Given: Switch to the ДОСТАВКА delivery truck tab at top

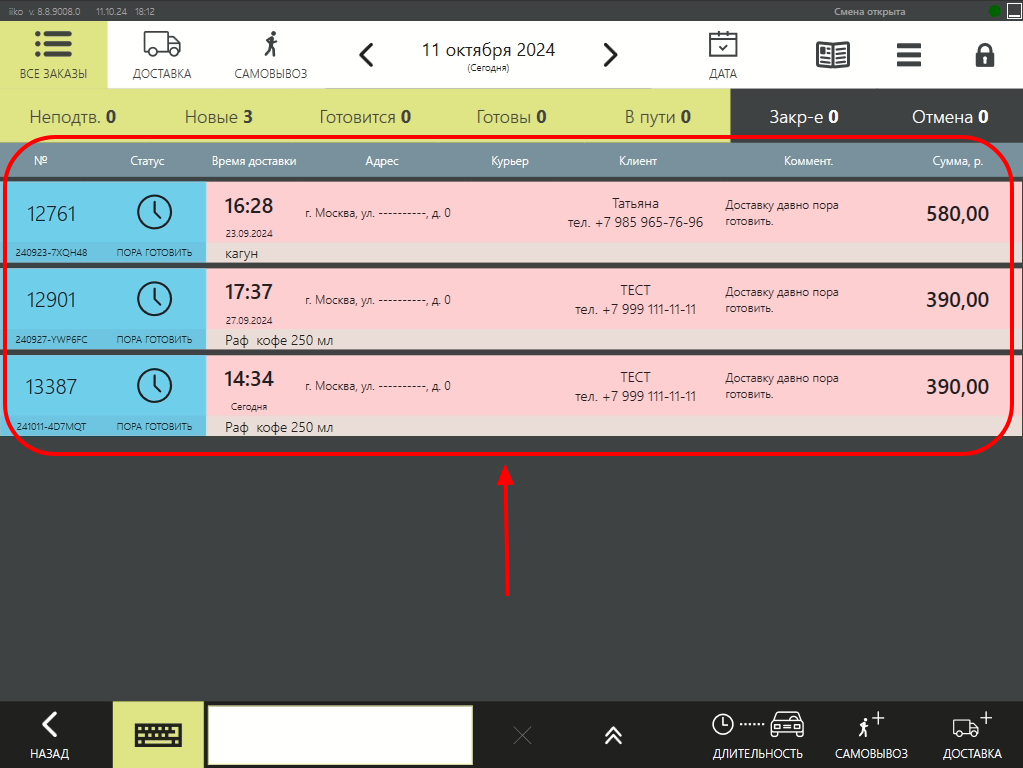Looking at the screenshot, I should [x=162, y=55].
